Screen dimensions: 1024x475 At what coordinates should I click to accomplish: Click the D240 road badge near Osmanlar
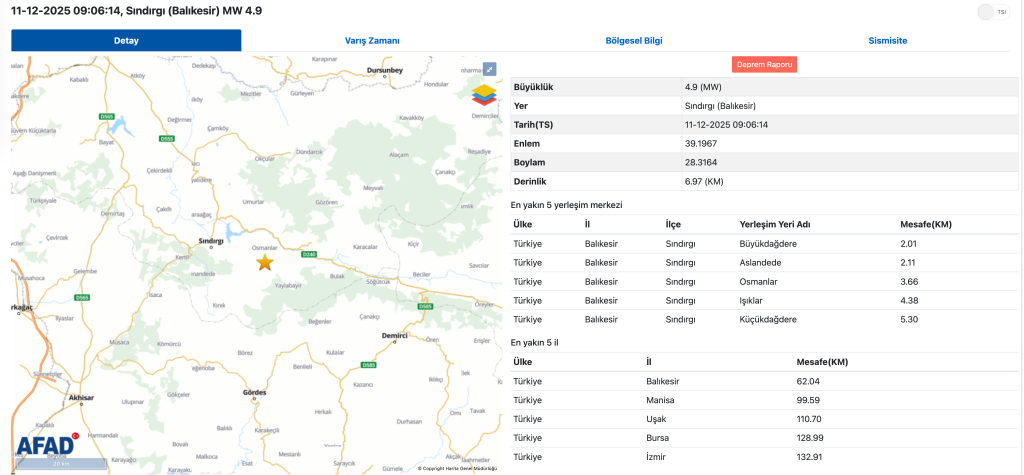pos(309,255)
